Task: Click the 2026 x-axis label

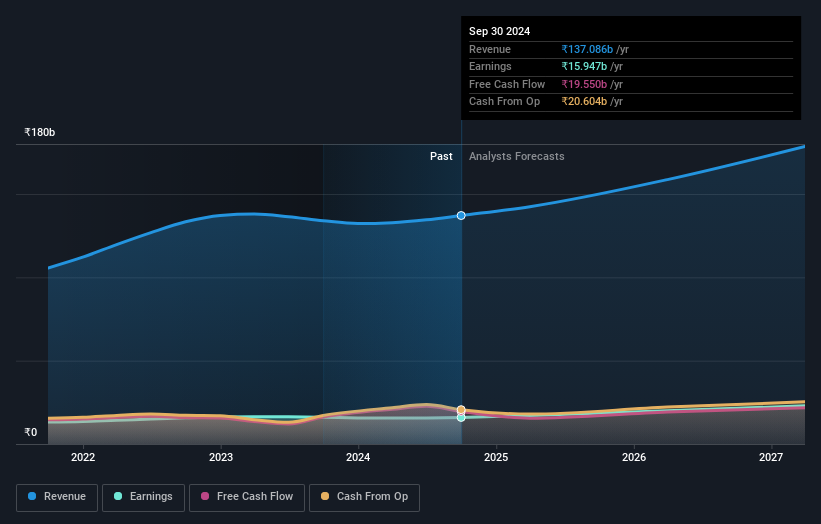Action: [634, 457]
